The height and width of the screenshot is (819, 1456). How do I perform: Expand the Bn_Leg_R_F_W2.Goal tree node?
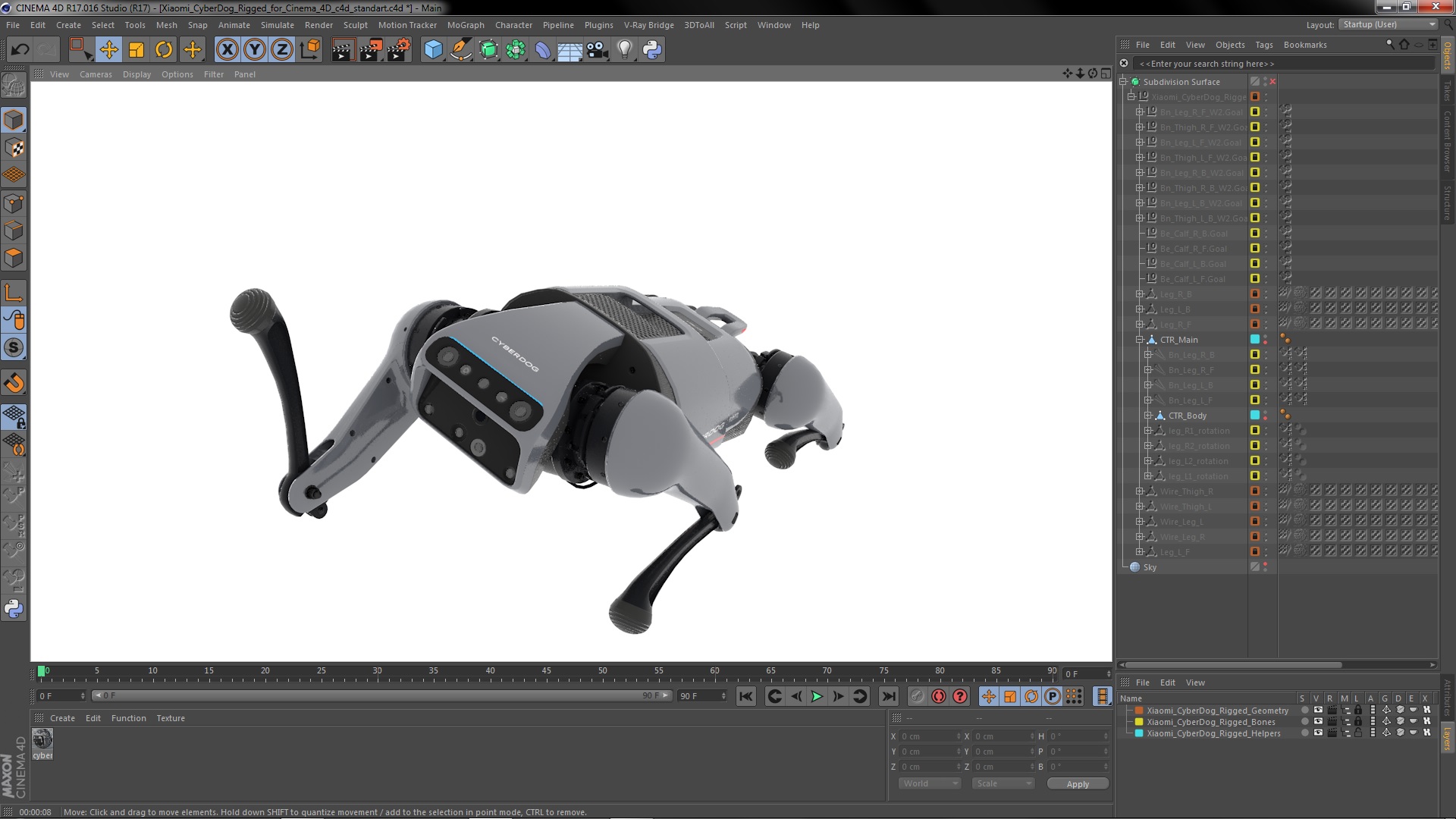(x=1140, y=112)
